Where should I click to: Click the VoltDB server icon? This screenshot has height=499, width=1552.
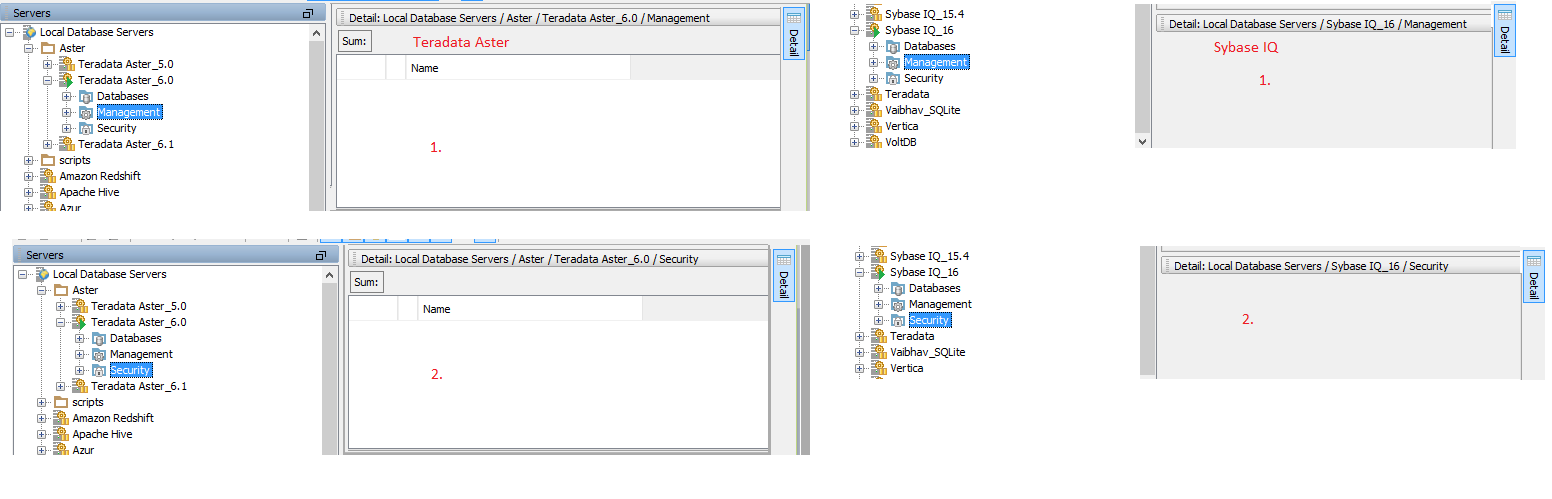coord(873,142)
